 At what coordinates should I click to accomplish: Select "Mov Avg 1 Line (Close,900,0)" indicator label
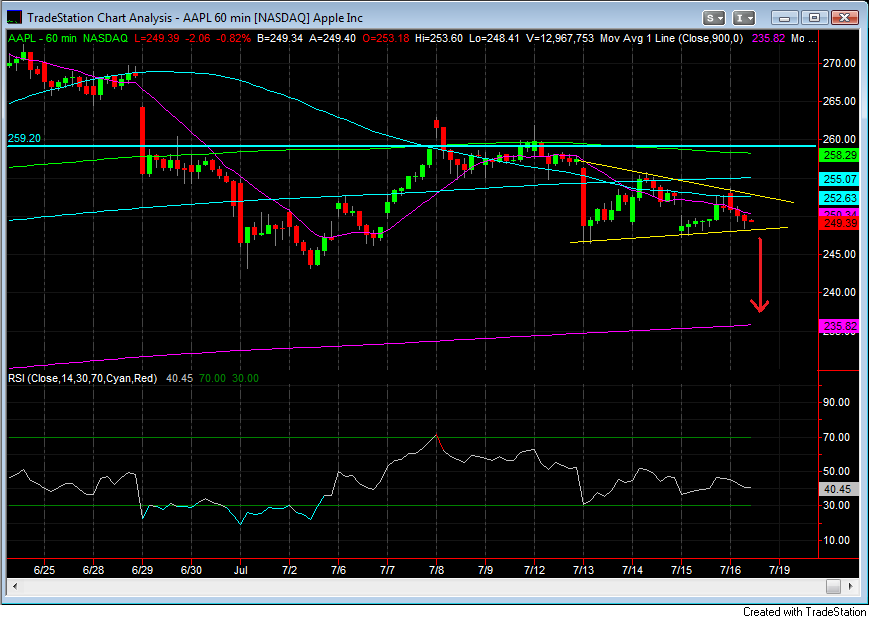pos(672,38)
